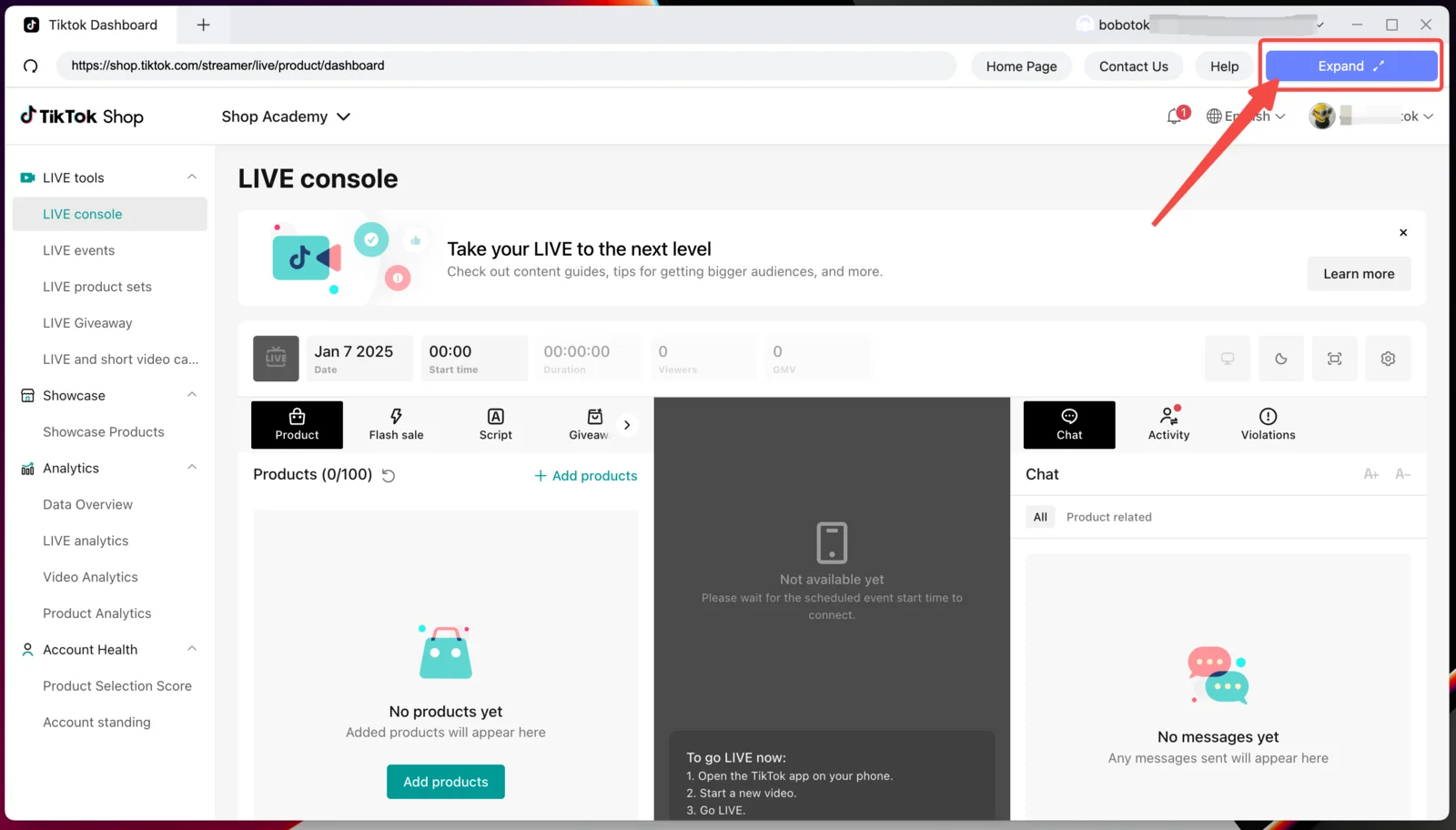Image resolution: width=1456 pixels, height=830 pixels.
Task: Close the LIVE next level banner
Action: pyautogui.click(x=1403, y=233)
